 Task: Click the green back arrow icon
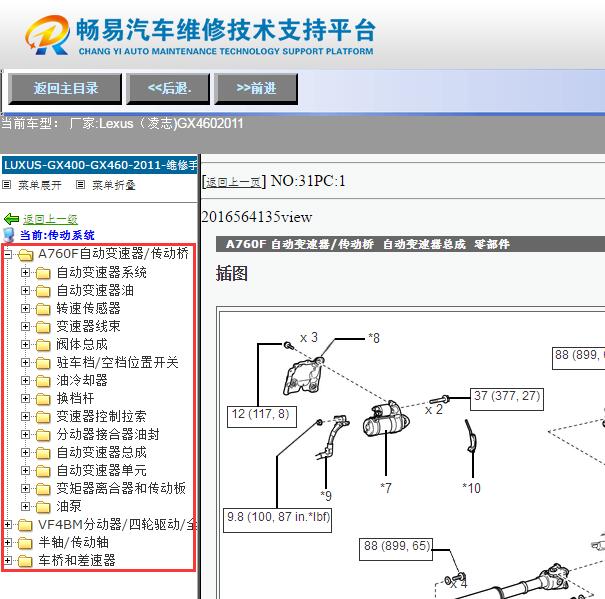pos(11,219)
